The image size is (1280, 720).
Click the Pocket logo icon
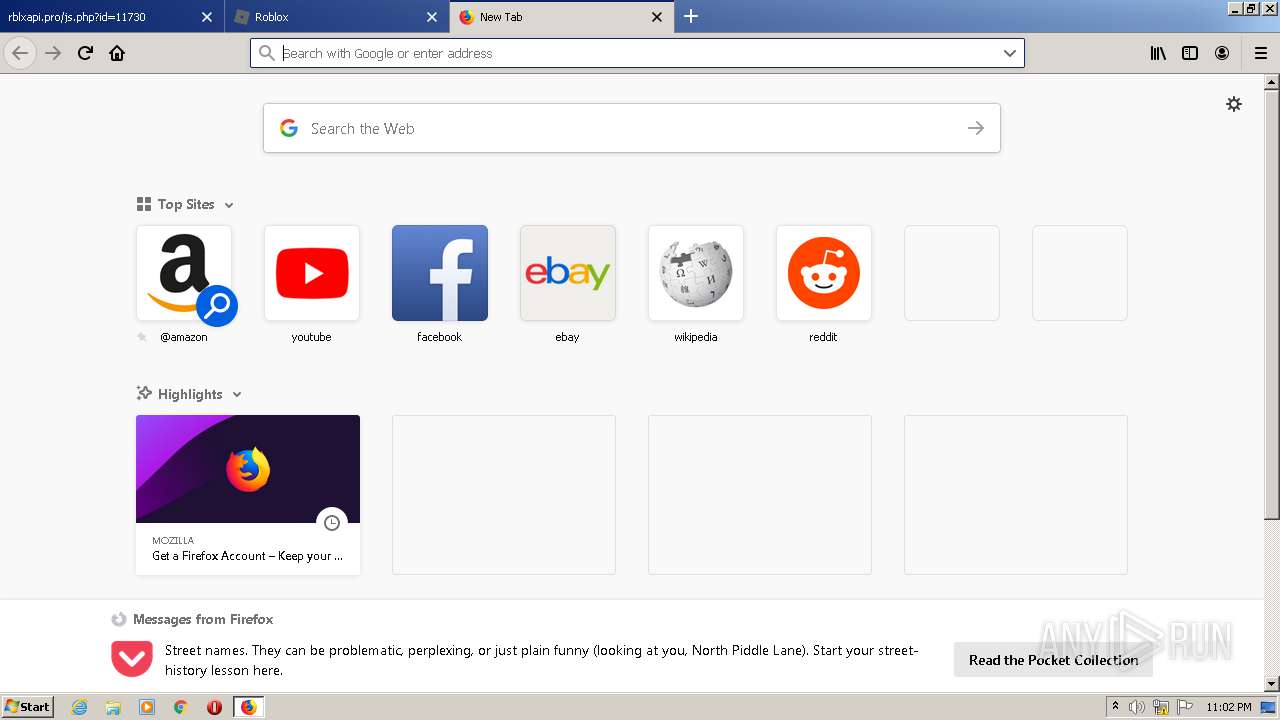coord(132,660)
